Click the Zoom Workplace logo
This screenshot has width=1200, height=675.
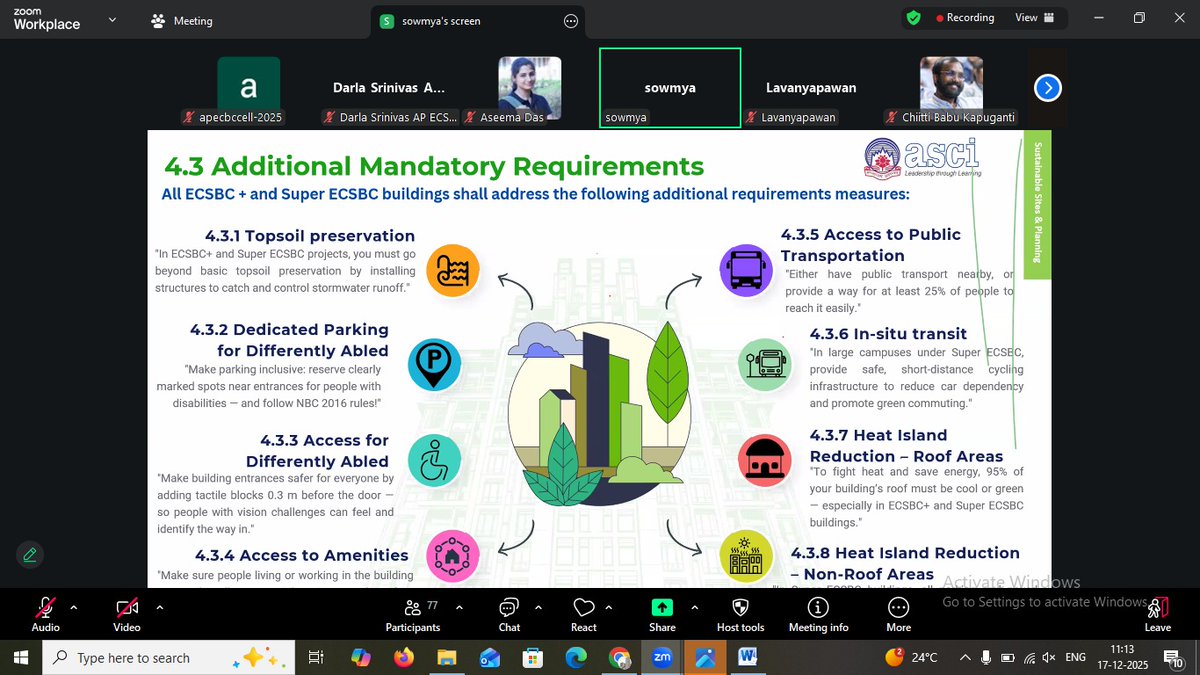tap(46, 19)
